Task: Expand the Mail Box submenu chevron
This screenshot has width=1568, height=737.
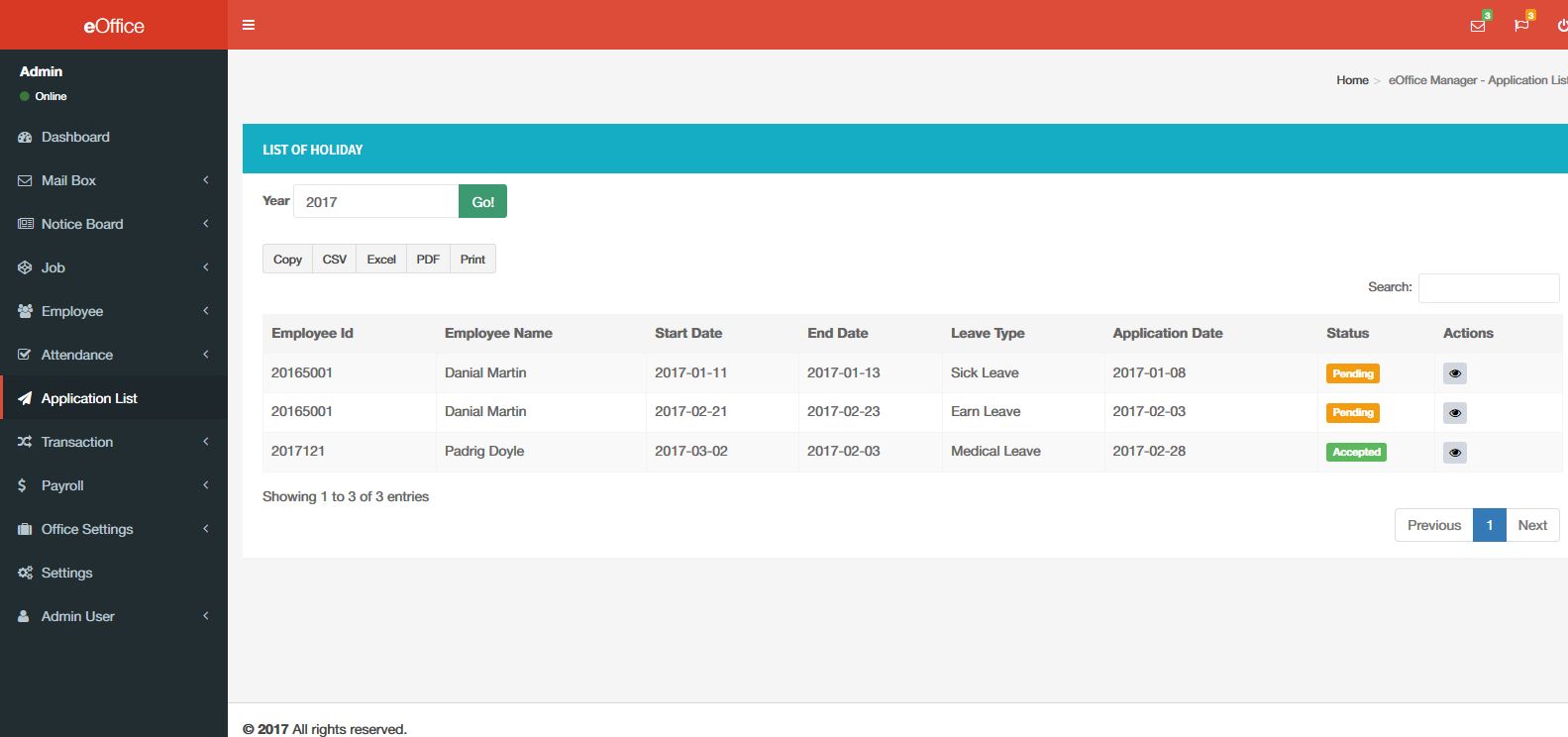Action: (x=206, y=180)
